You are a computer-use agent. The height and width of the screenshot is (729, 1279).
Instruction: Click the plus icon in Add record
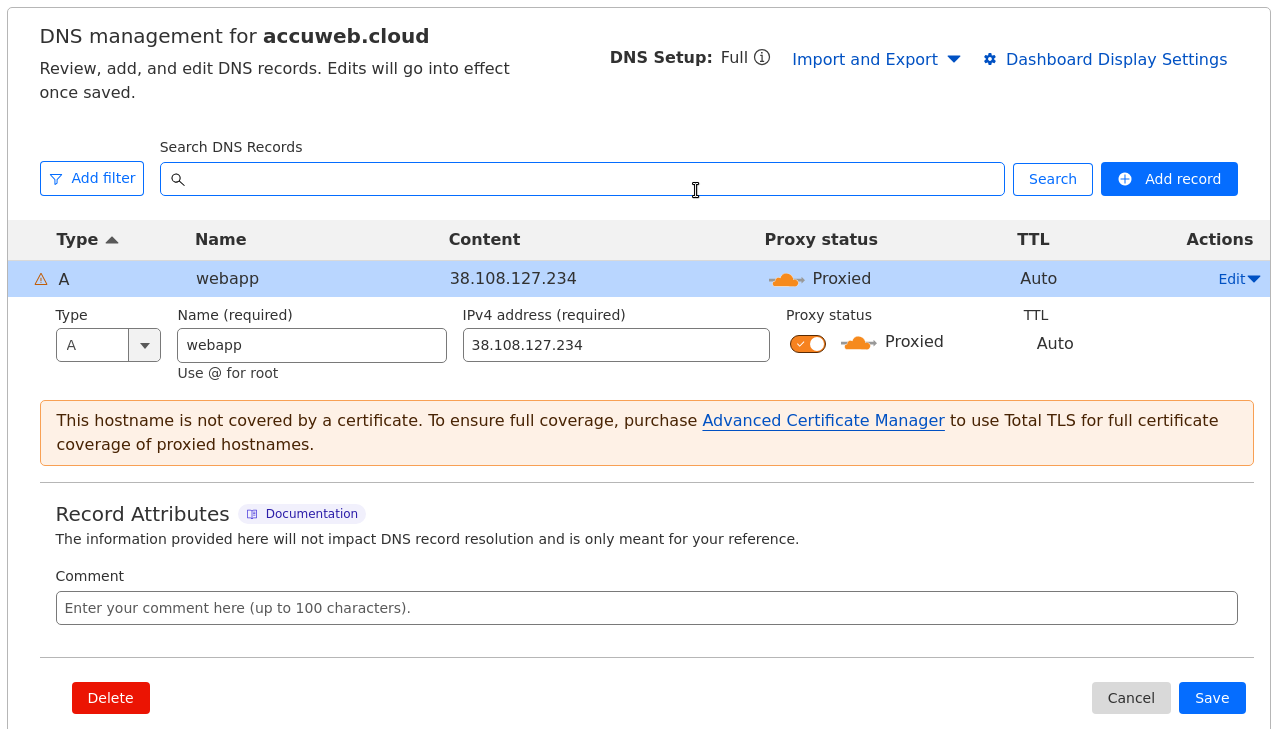click(x=1125, y=179)
